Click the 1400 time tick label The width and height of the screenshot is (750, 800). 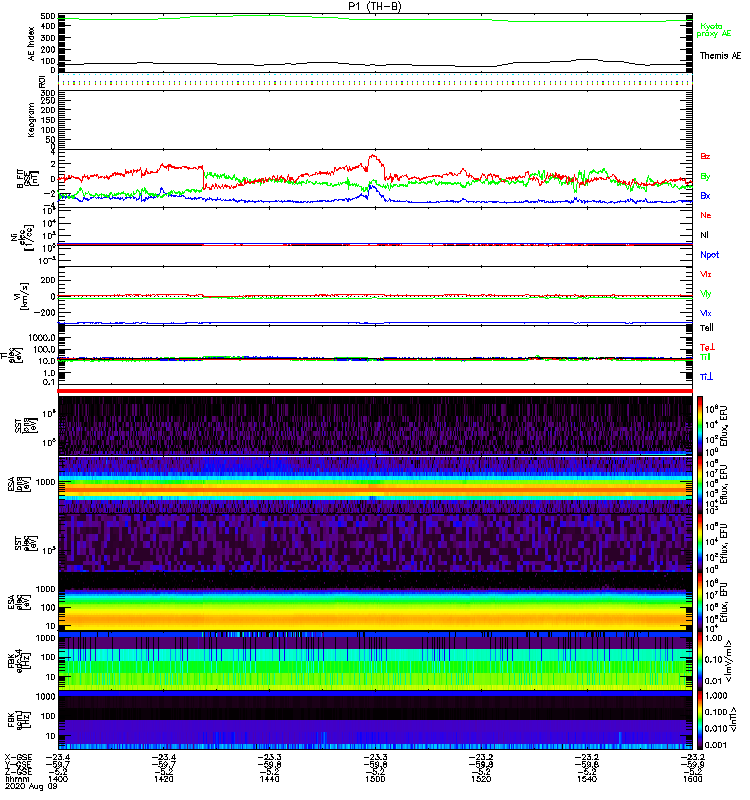(x=58, y=779)
